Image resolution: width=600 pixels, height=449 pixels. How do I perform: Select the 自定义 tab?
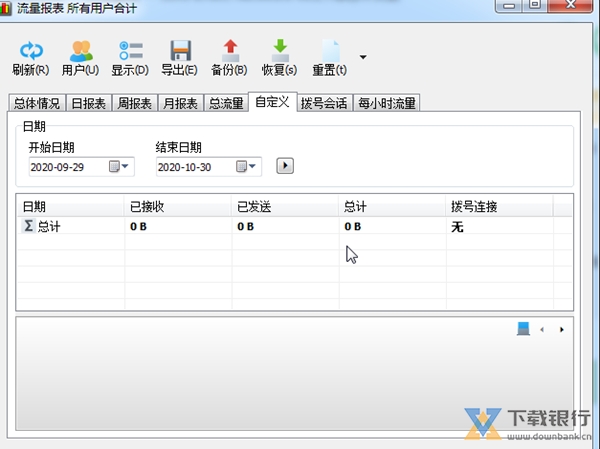pyautogui.click(x=272, y=102)
